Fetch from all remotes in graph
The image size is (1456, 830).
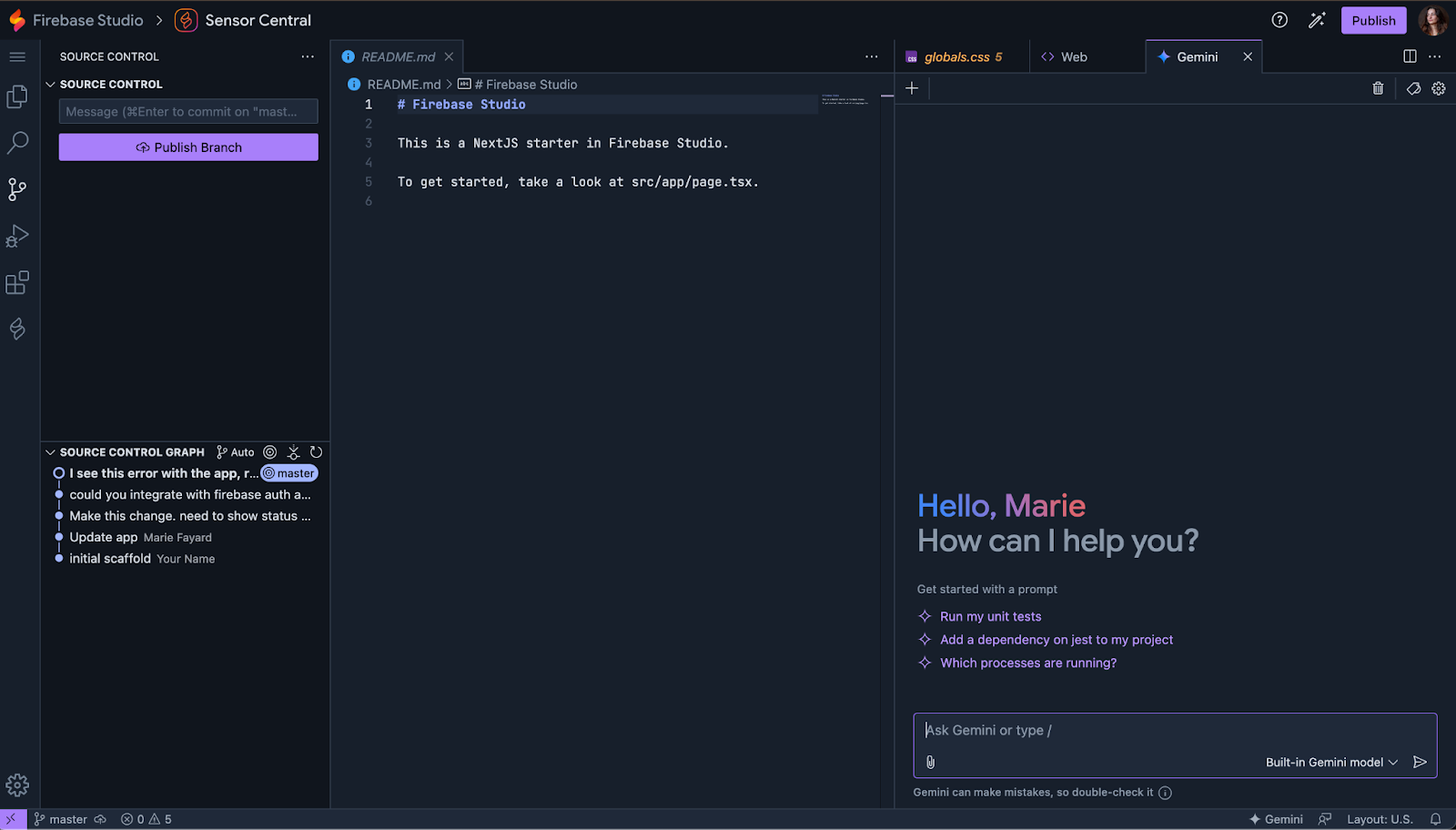[293, 452]
